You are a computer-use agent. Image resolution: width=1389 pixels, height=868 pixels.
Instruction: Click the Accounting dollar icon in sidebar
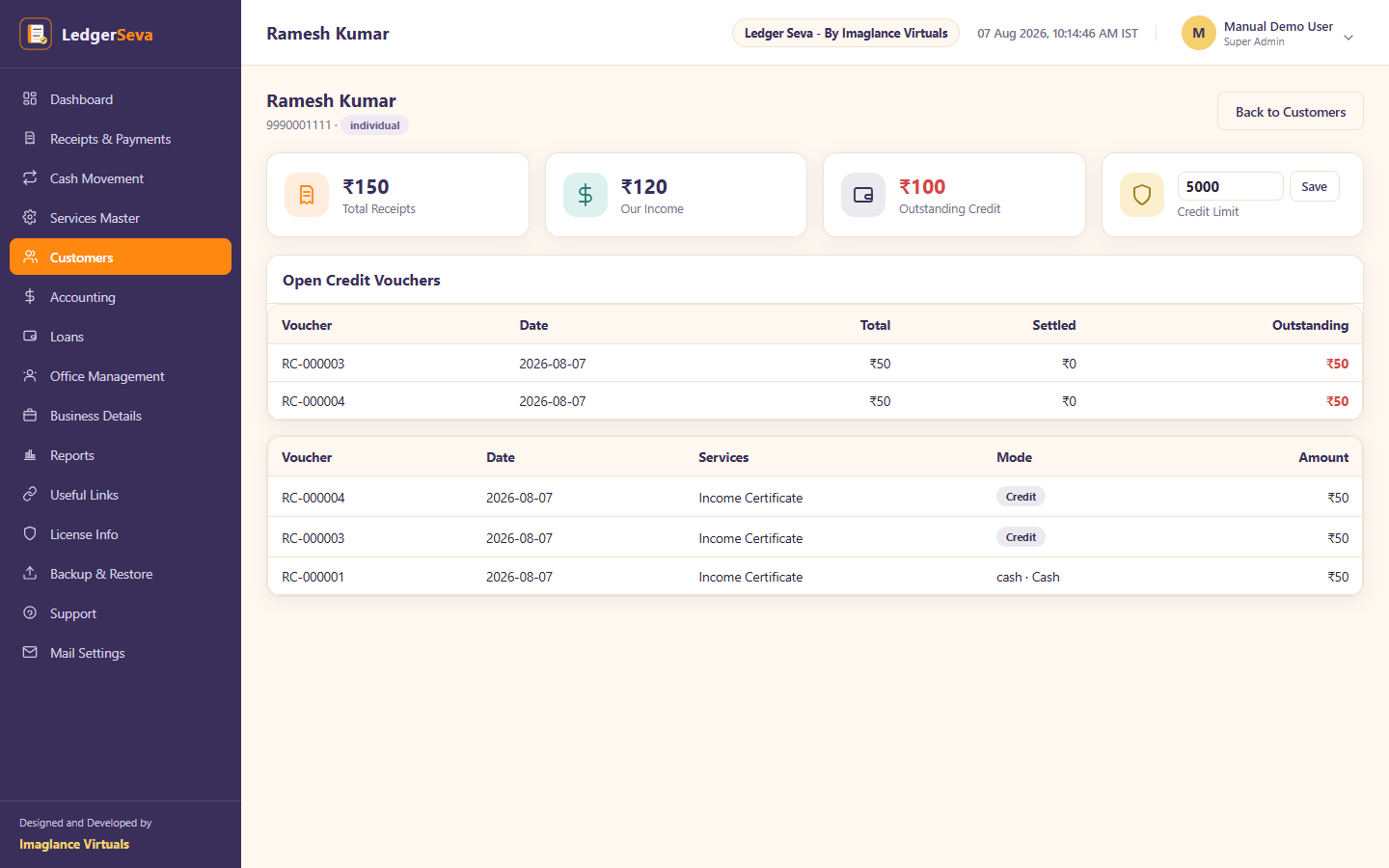click(30, 296)
